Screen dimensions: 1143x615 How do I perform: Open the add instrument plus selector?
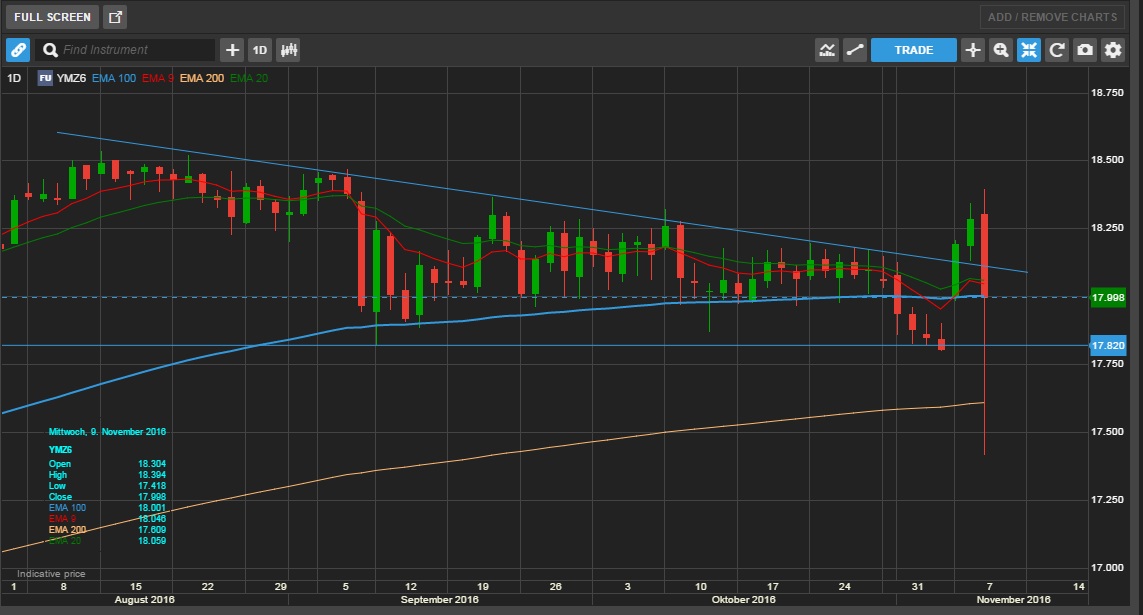[232, 49]
